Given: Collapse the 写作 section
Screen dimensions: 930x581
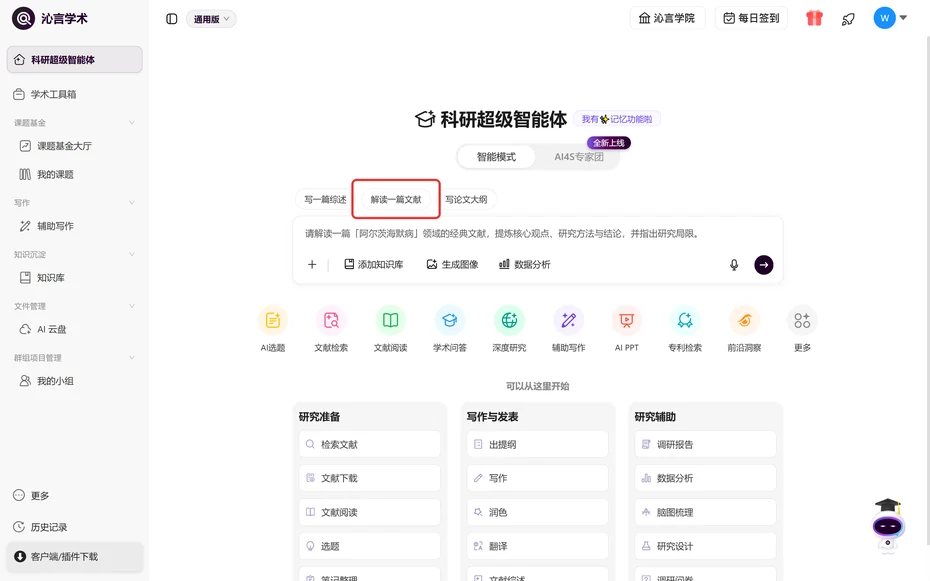Looking at the screenshot, I should point(132,203).
